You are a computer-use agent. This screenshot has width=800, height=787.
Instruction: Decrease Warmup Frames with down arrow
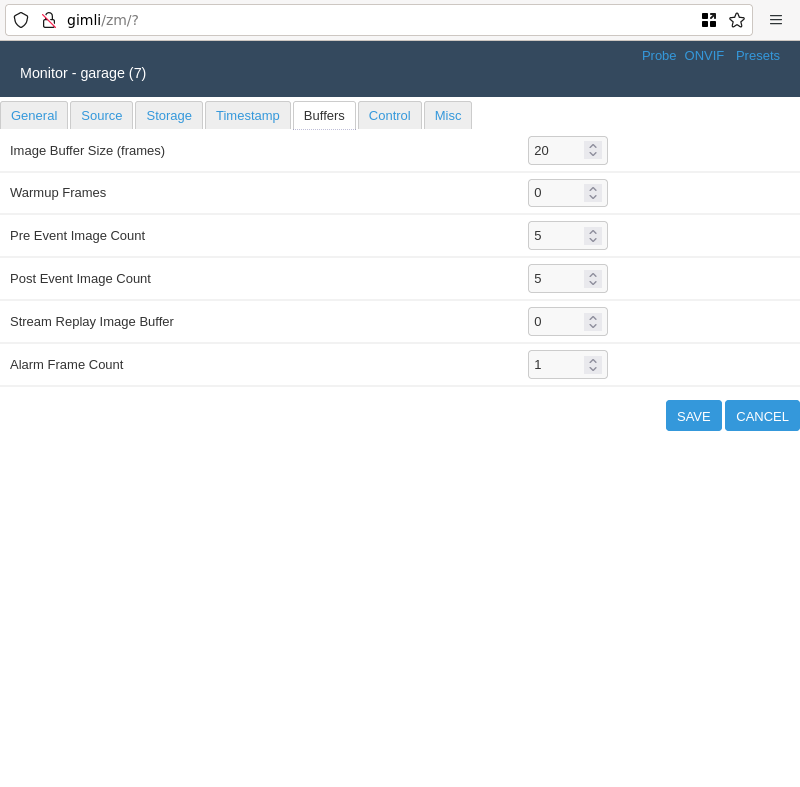pos(593,197)
